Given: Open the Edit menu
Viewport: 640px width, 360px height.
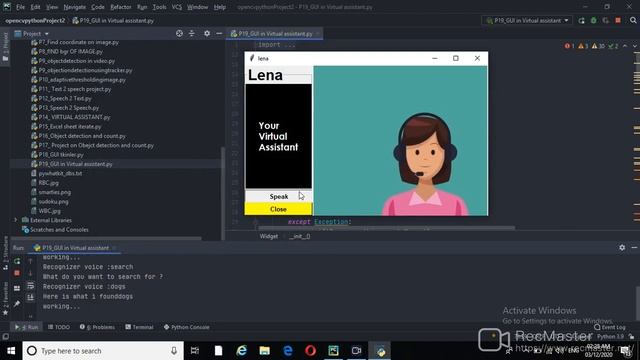Looking at the screenshot, I should [36, 7].
